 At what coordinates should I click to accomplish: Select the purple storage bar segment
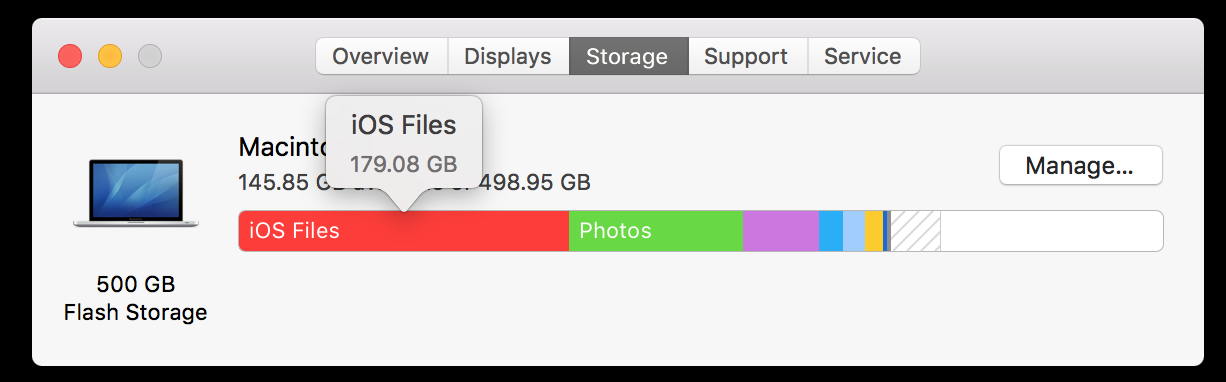click(781, 231)
